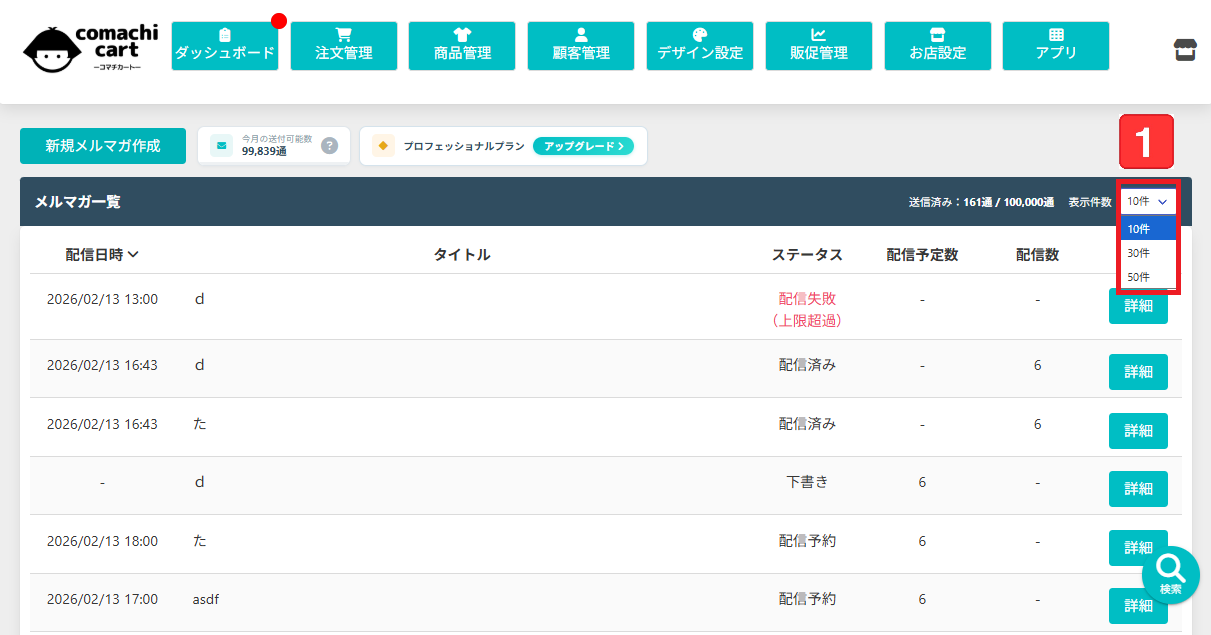
Task: Choose 50件 in the display count list
Action: click(x=1139, y=277)
